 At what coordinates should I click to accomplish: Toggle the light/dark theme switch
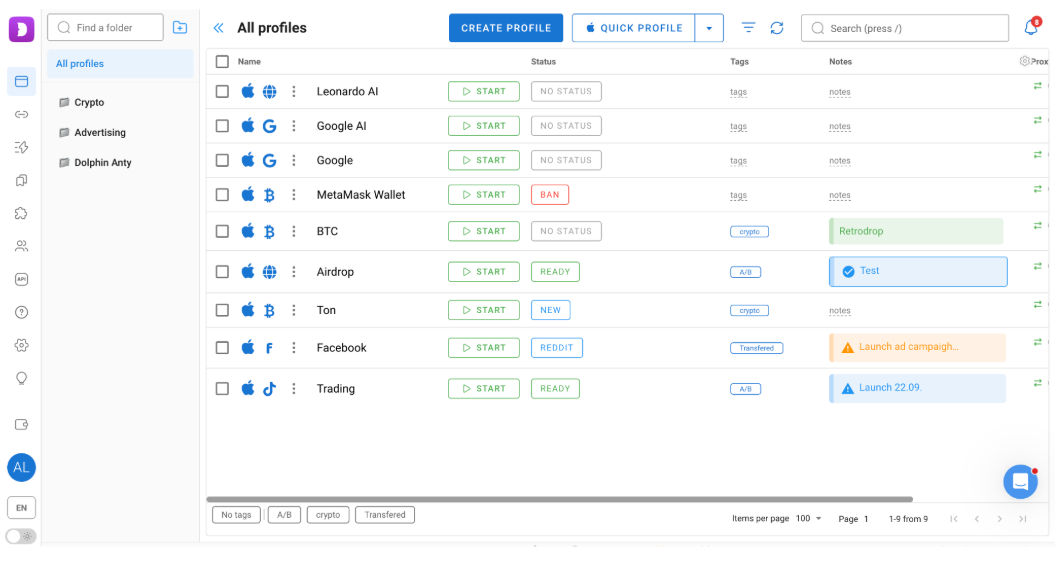(21, 537)
